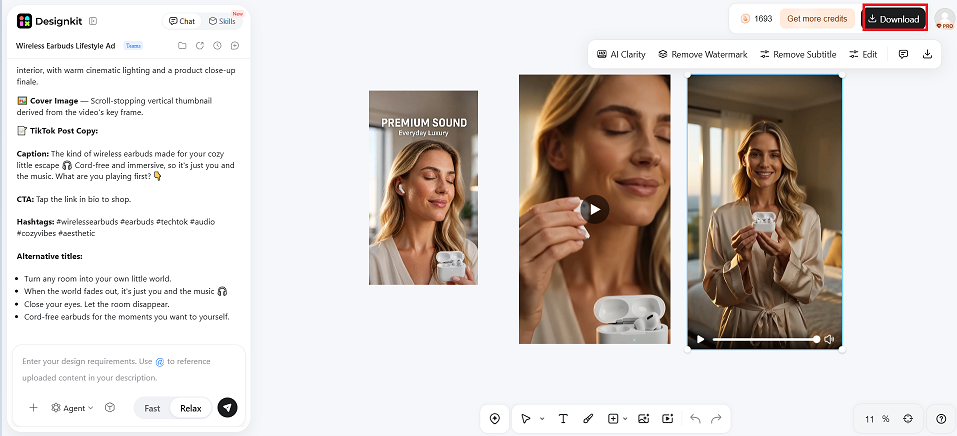Open the help question mark
This screenshot has height=436, width=957.
tap(941, 419)
